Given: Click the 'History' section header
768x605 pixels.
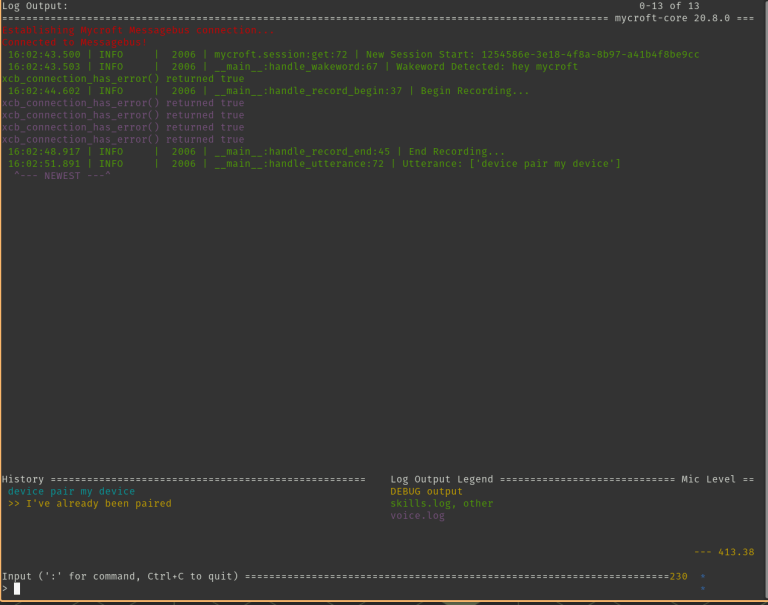Looking at the screenshot, I should pyautogui.click(x=23, y=479).
